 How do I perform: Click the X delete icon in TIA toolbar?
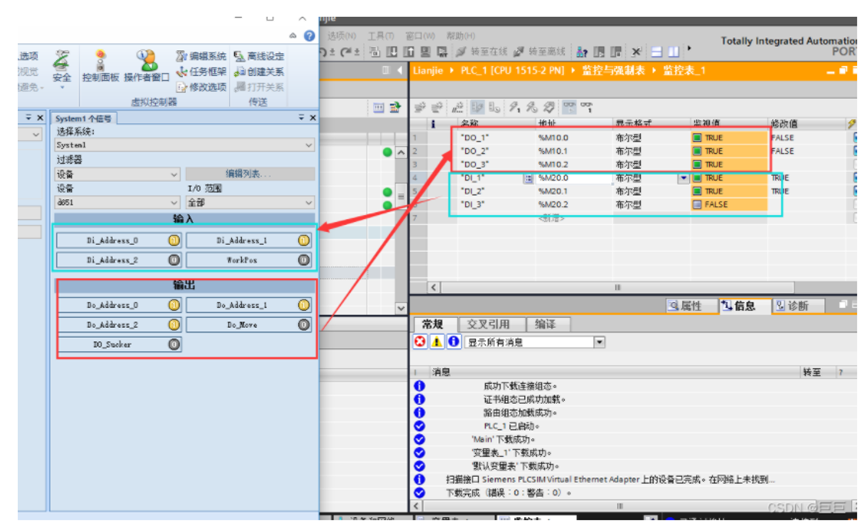pos(636,52)
